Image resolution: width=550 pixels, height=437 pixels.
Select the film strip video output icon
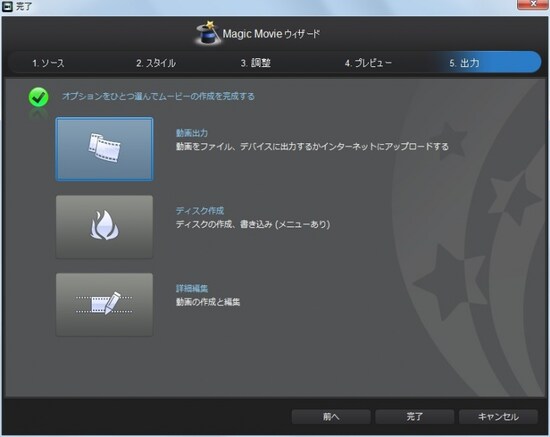pyautogui.click(x=104, y=149)
